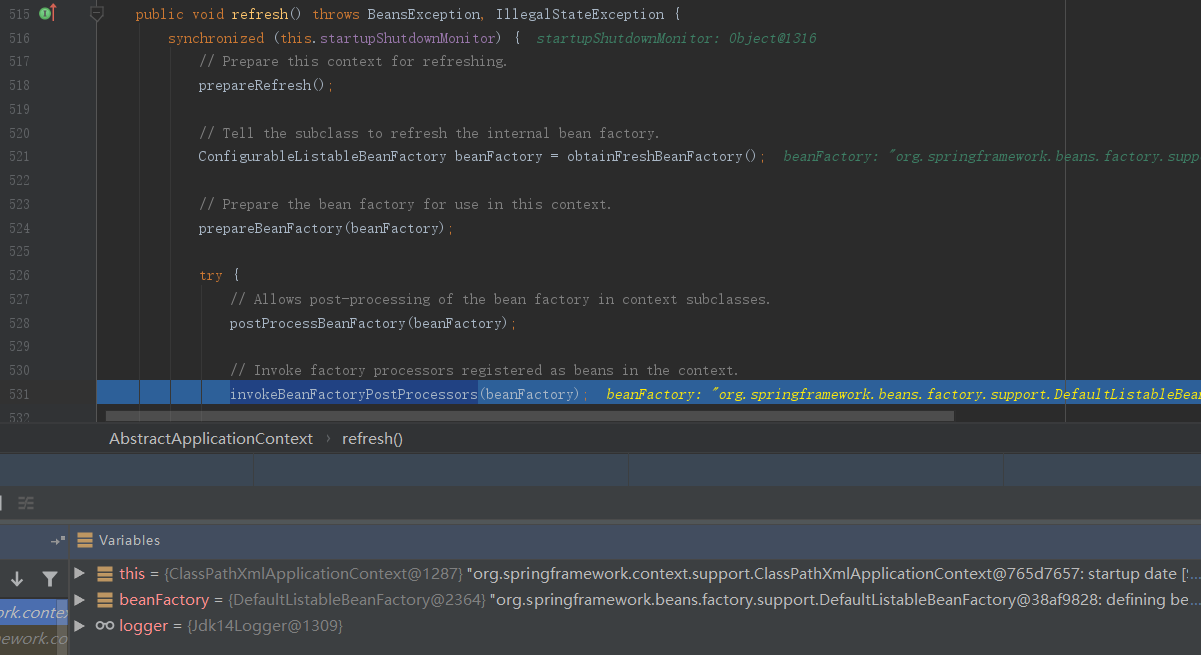This screenshot has height=655, width=1201.
Task: Expand the 'this' variable node
Action: click(x=80, y=574)
